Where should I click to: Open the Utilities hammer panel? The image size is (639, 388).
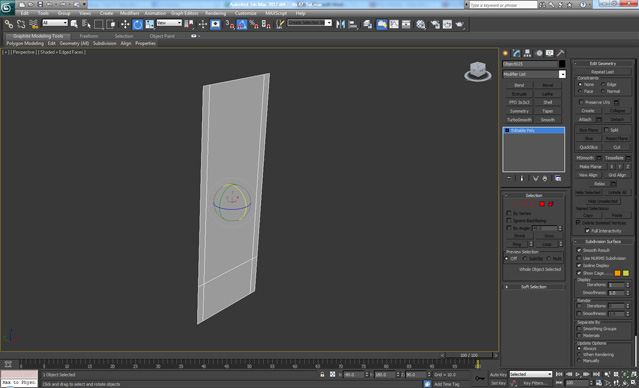[561, 53]
